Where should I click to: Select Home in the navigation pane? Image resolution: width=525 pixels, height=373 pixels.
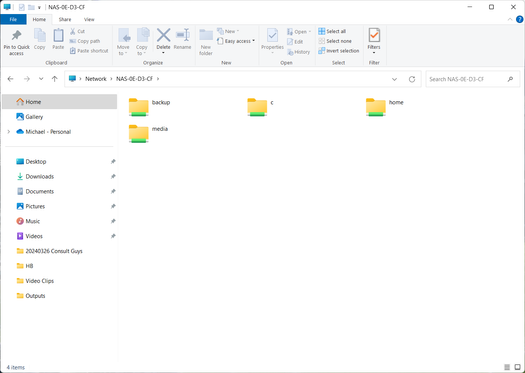60,102
